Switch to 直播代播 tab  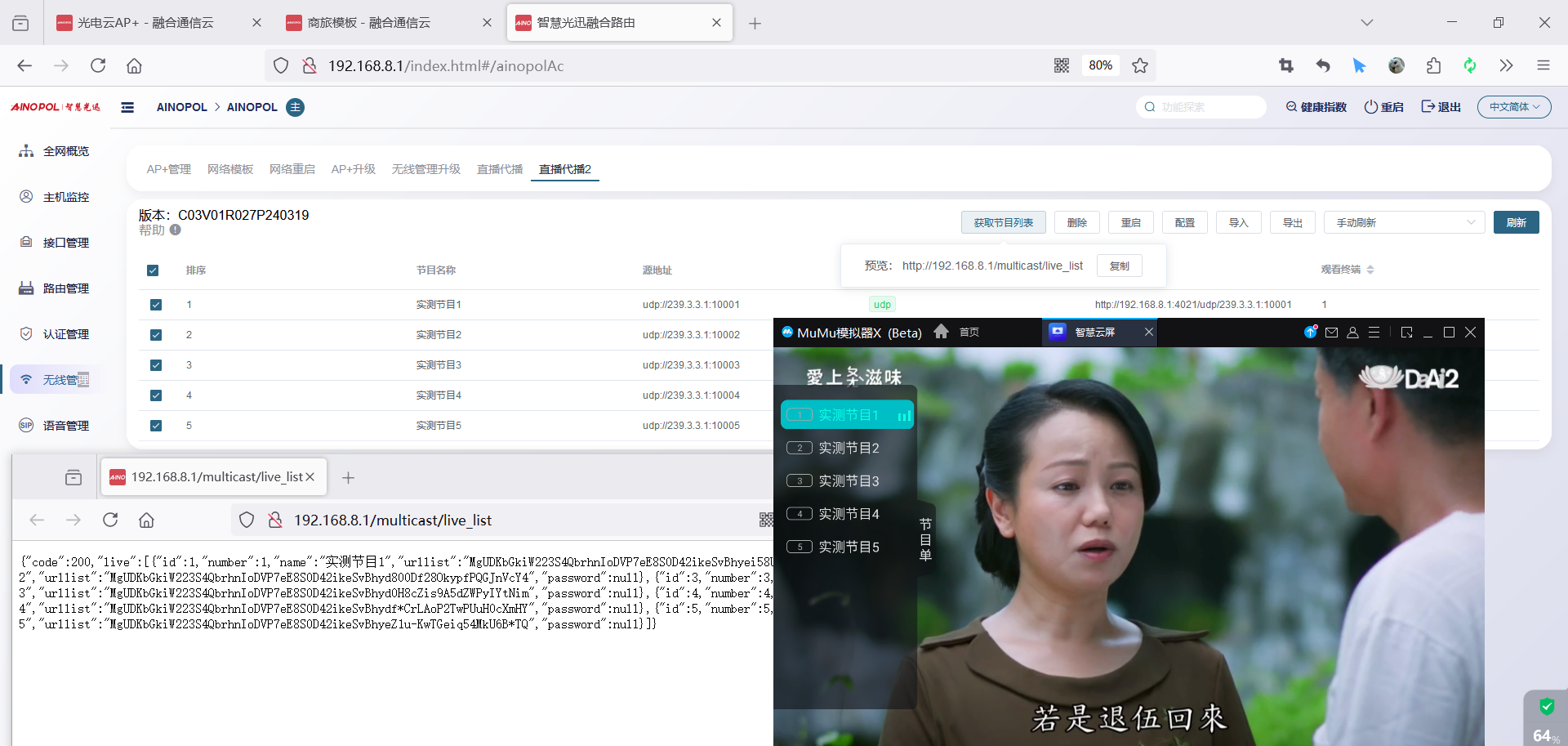500,169
